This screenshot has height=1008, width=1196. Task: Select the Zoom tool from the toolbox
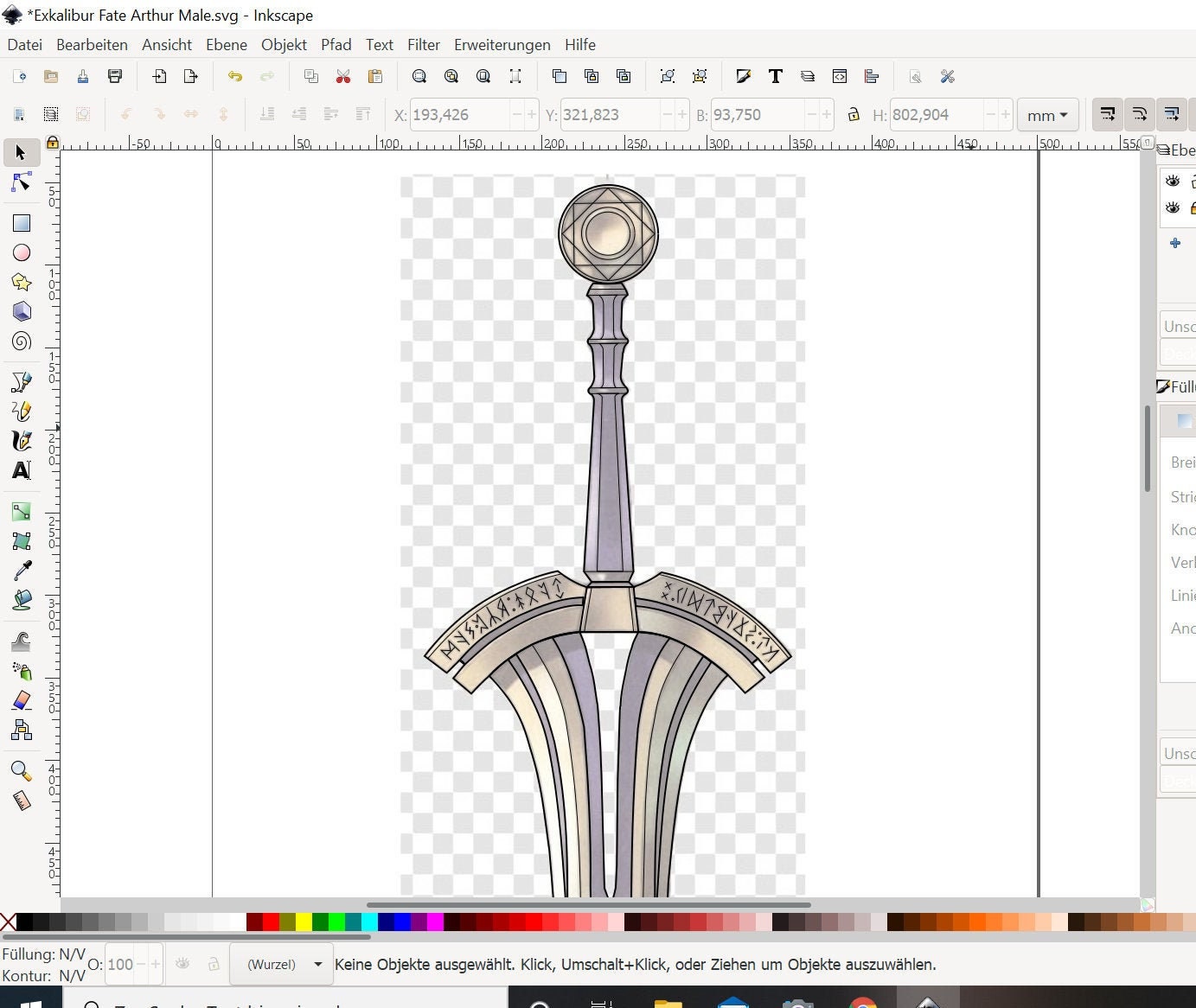[x=21, y=771]
